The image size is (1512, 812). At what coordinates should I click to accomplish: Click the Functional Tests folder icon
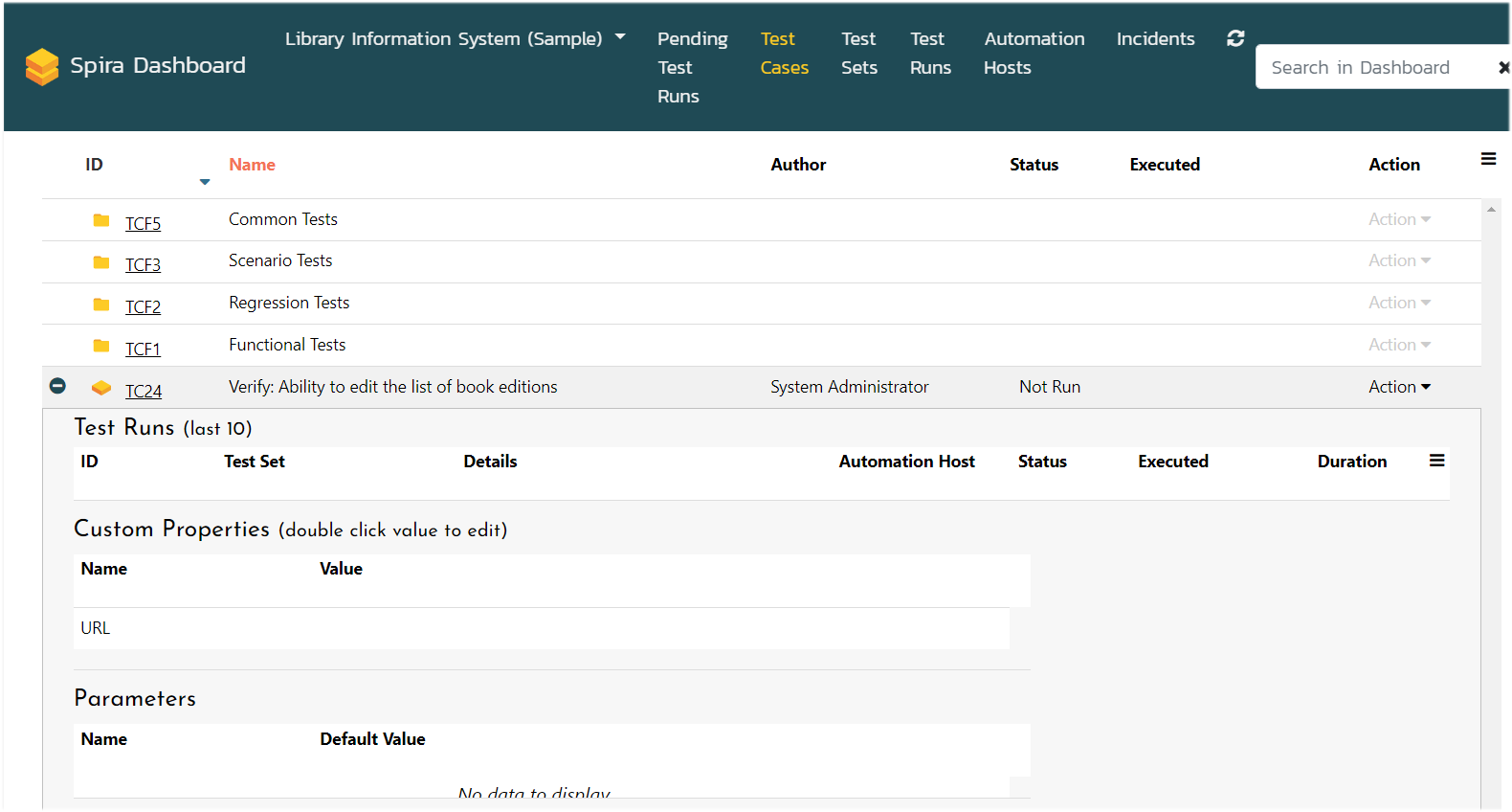click(101, 346)
